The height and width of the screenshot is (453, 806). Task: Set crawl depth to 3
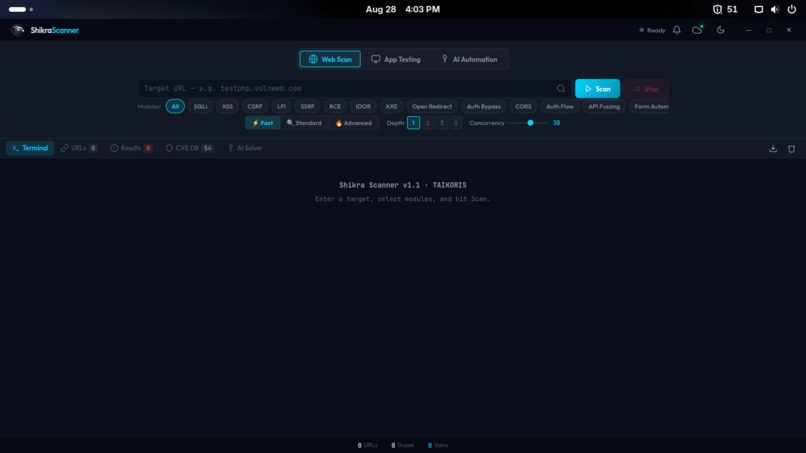coord(442,123)
